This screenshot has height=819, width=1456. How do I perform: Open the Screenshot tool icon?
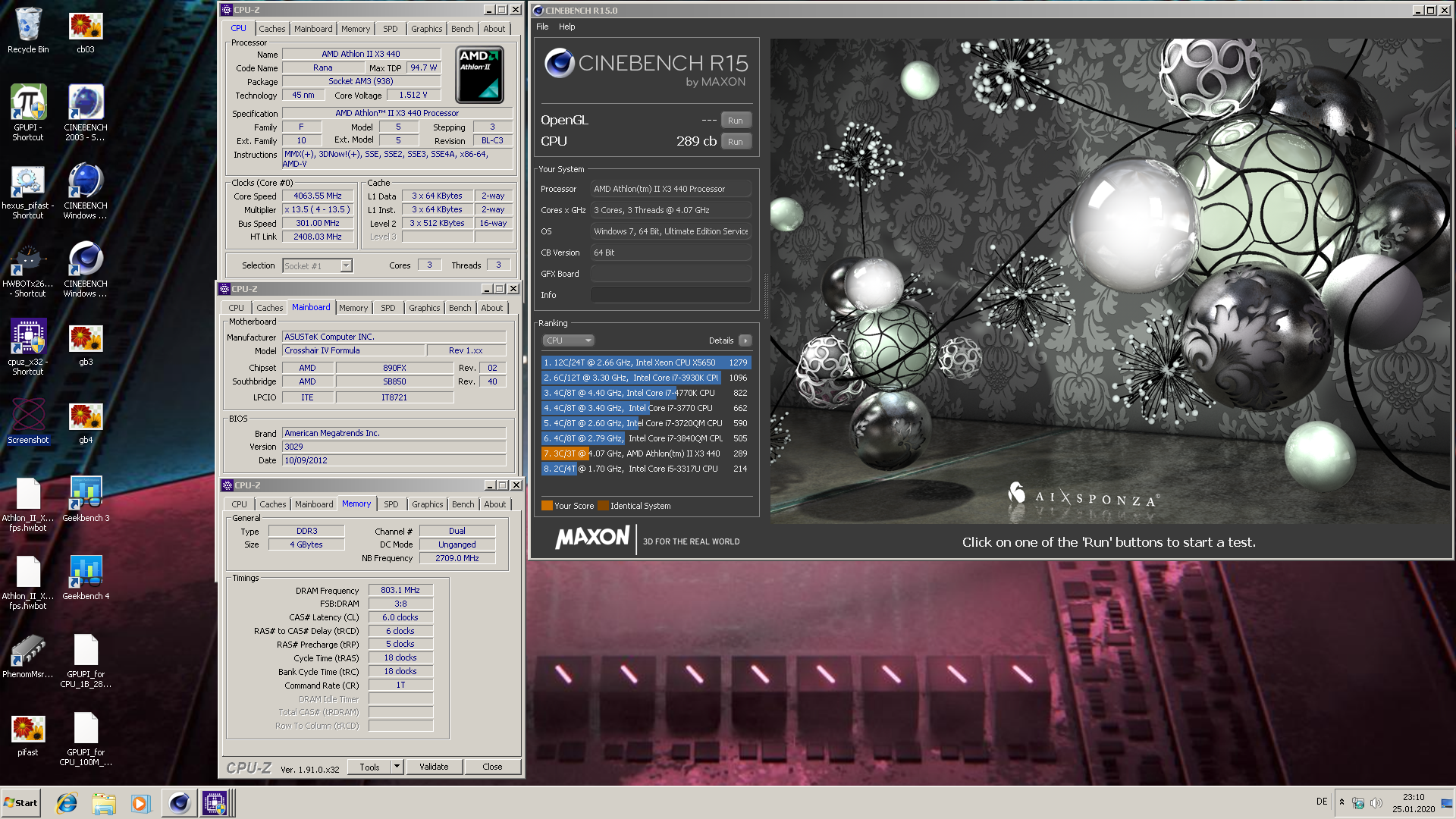click(x=28, y=421)
